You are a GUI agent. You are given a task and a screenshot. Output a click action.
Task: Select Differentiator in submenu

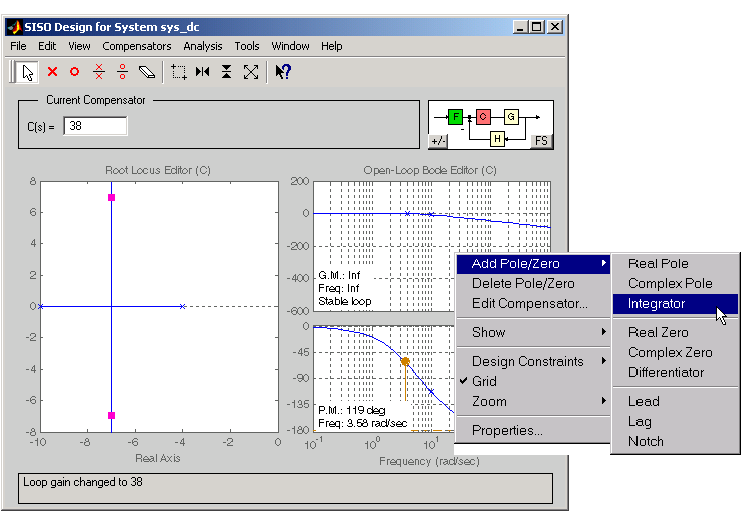point(675,372)
